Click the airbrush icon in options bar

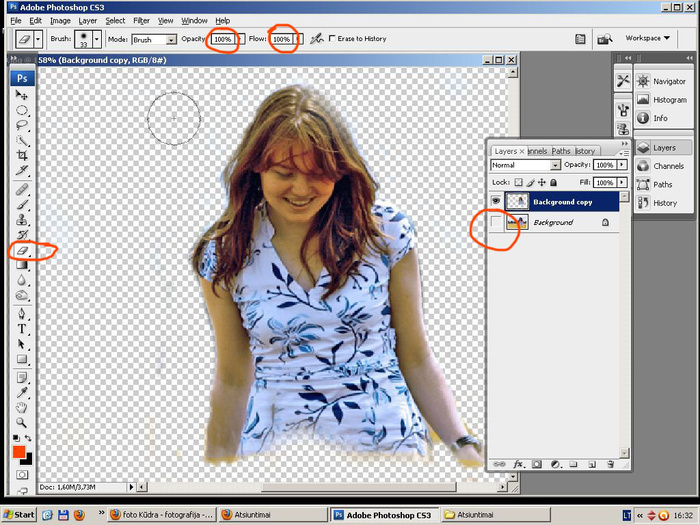[317, 39]
